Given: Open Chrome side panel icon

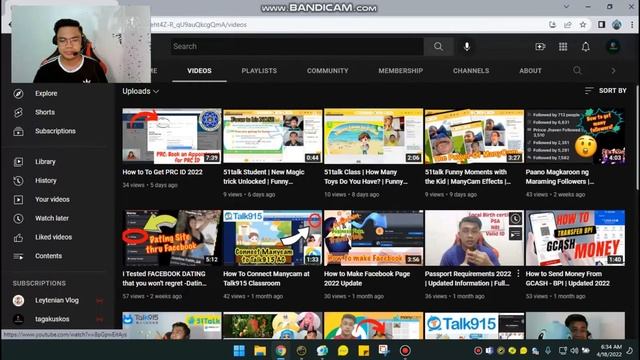Looking at the screenshot, I should tap(601, 25).
